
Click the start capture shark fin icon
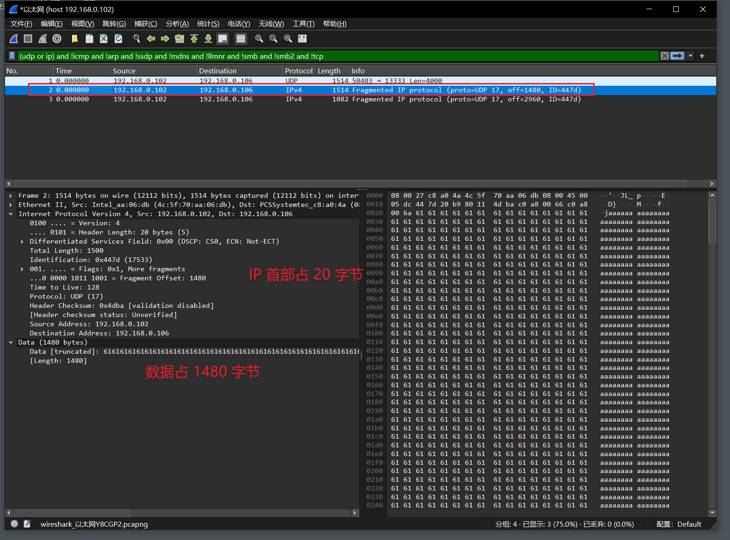click(x=13, y=39)
